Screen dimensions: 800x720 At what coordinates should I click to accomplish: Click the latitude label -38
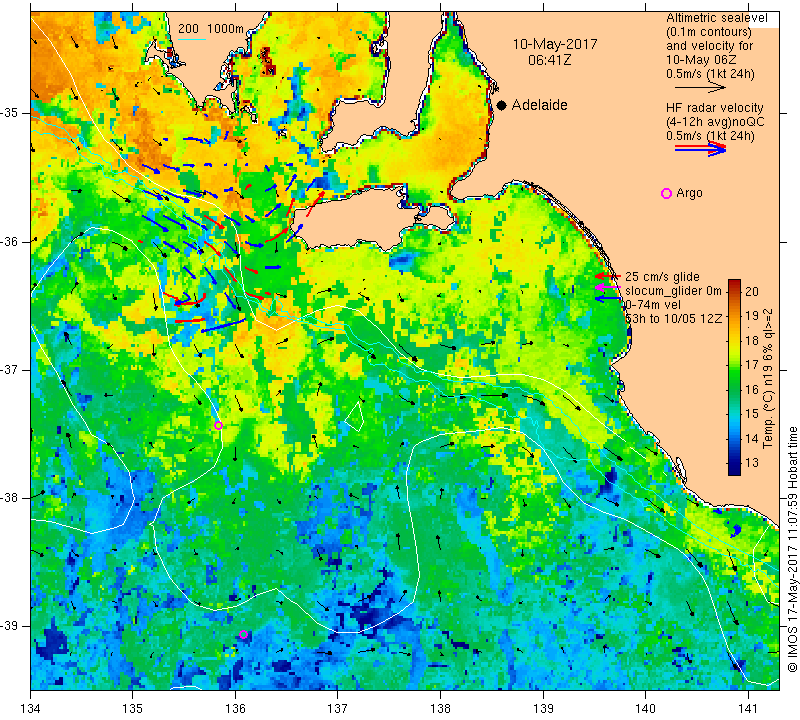pyautogui.click(x=10, y=498)
